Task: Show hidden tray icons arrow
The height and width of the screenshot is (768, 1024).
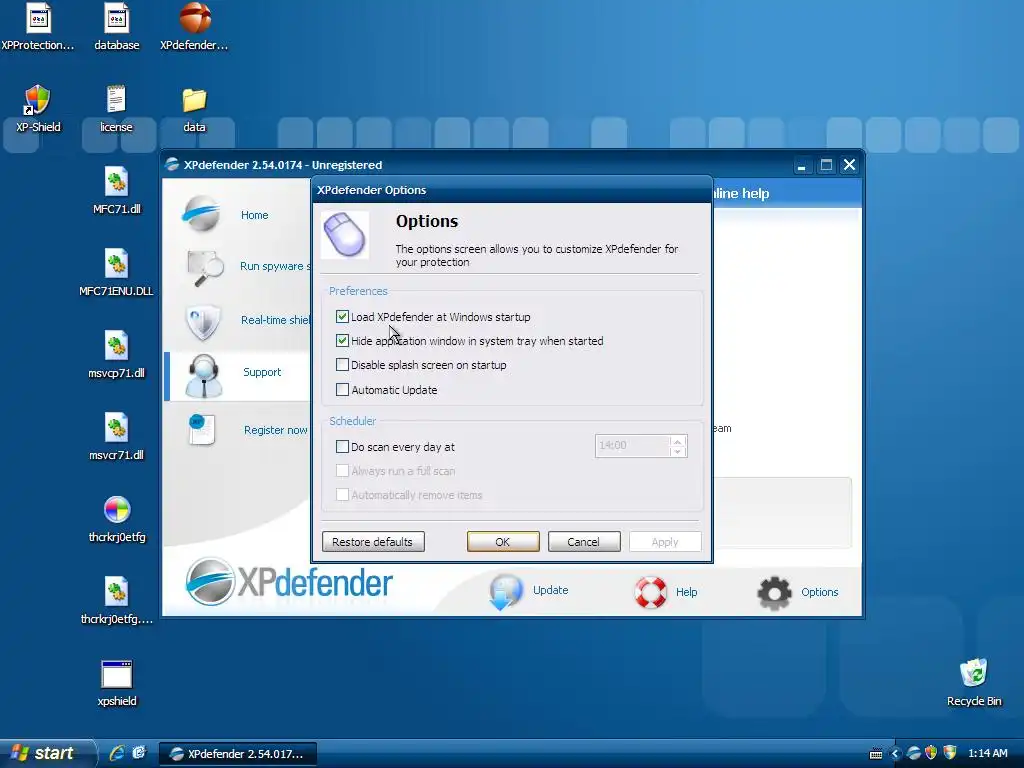Action: point(895,754)
